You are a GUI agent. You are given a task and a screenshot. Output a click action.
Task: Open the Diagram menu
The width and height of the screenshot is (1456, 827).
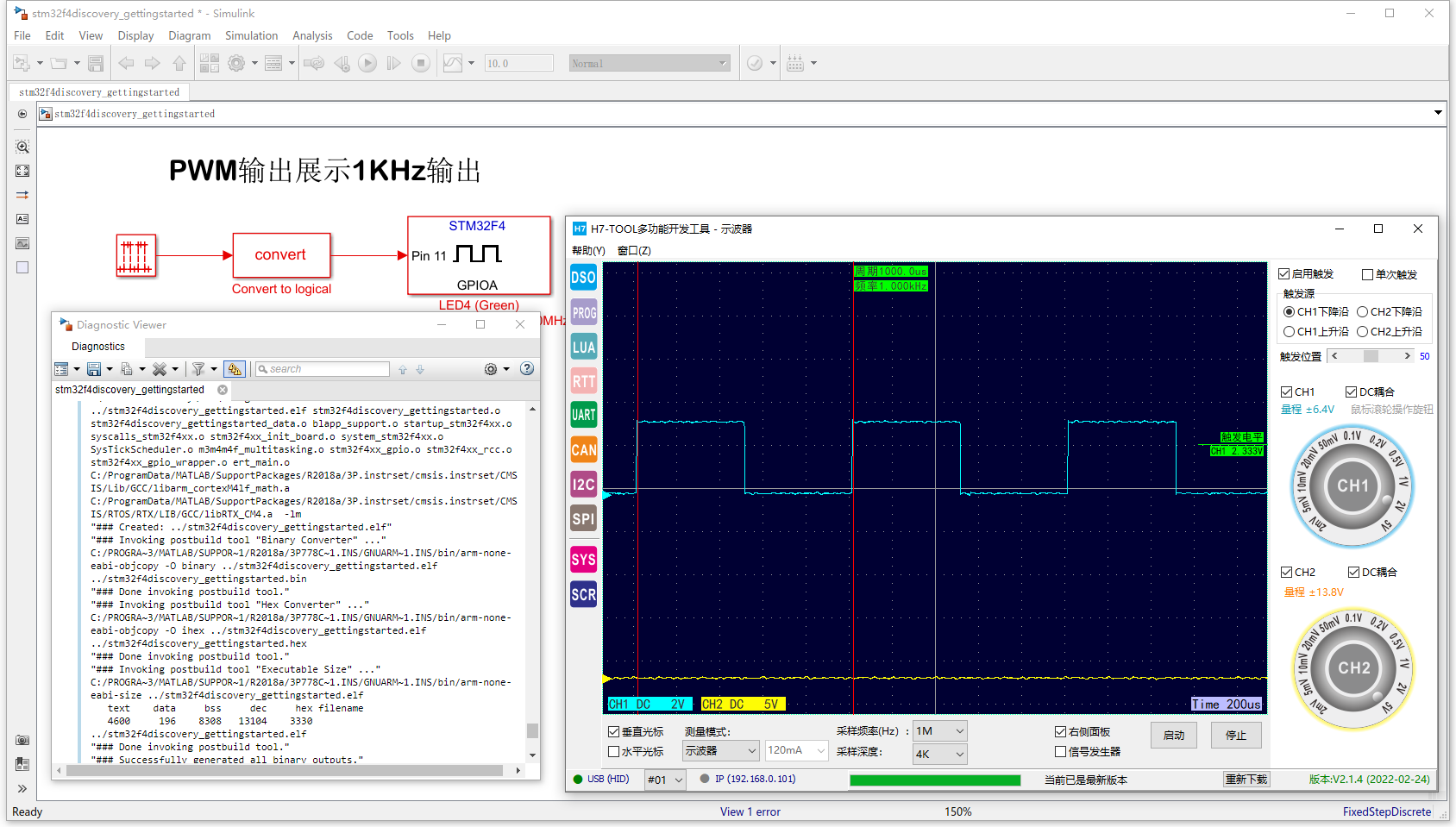(189, 35)
